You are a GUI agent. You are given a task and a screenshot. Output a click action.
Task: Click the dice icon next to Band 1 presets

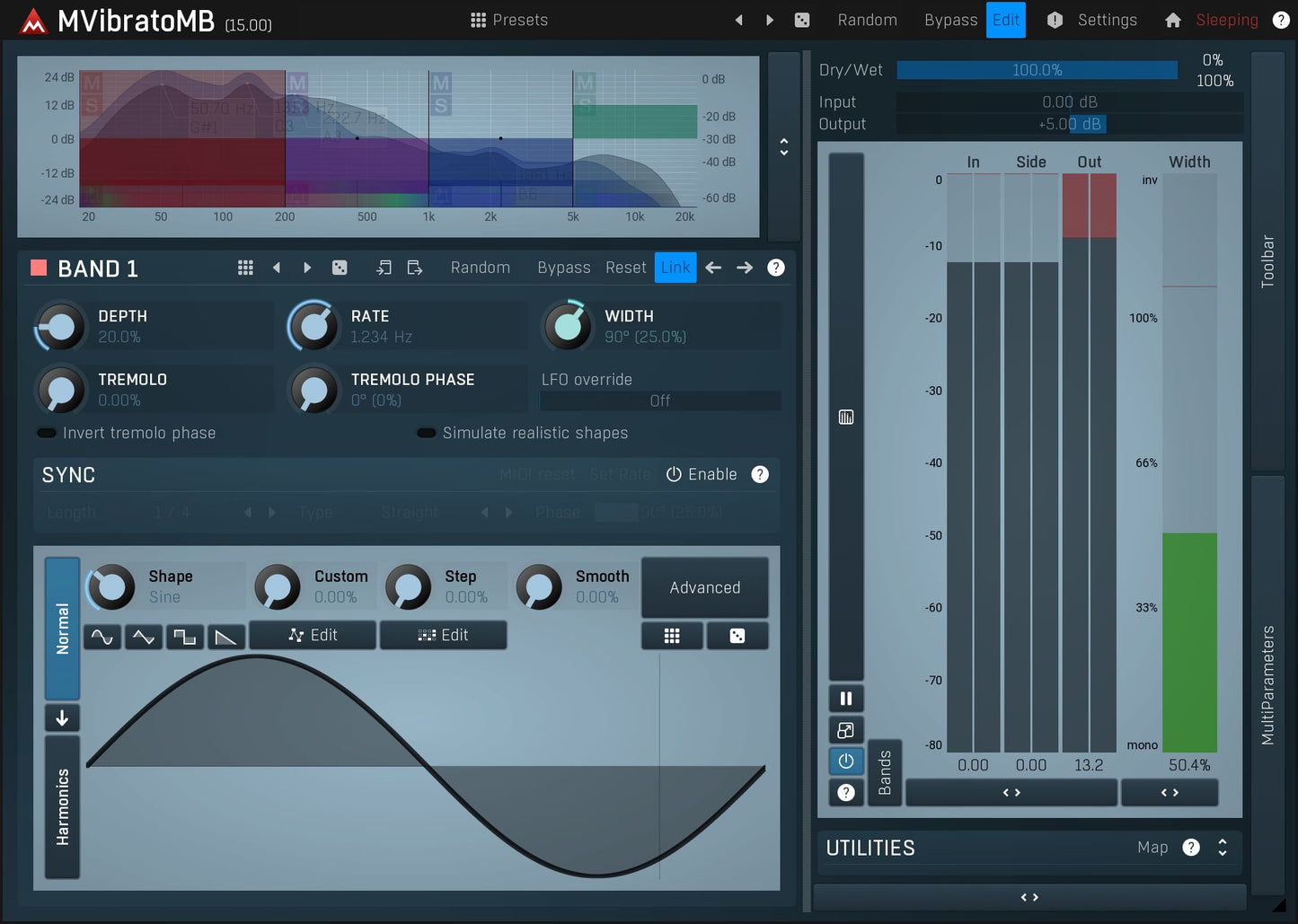click(340, 268)
